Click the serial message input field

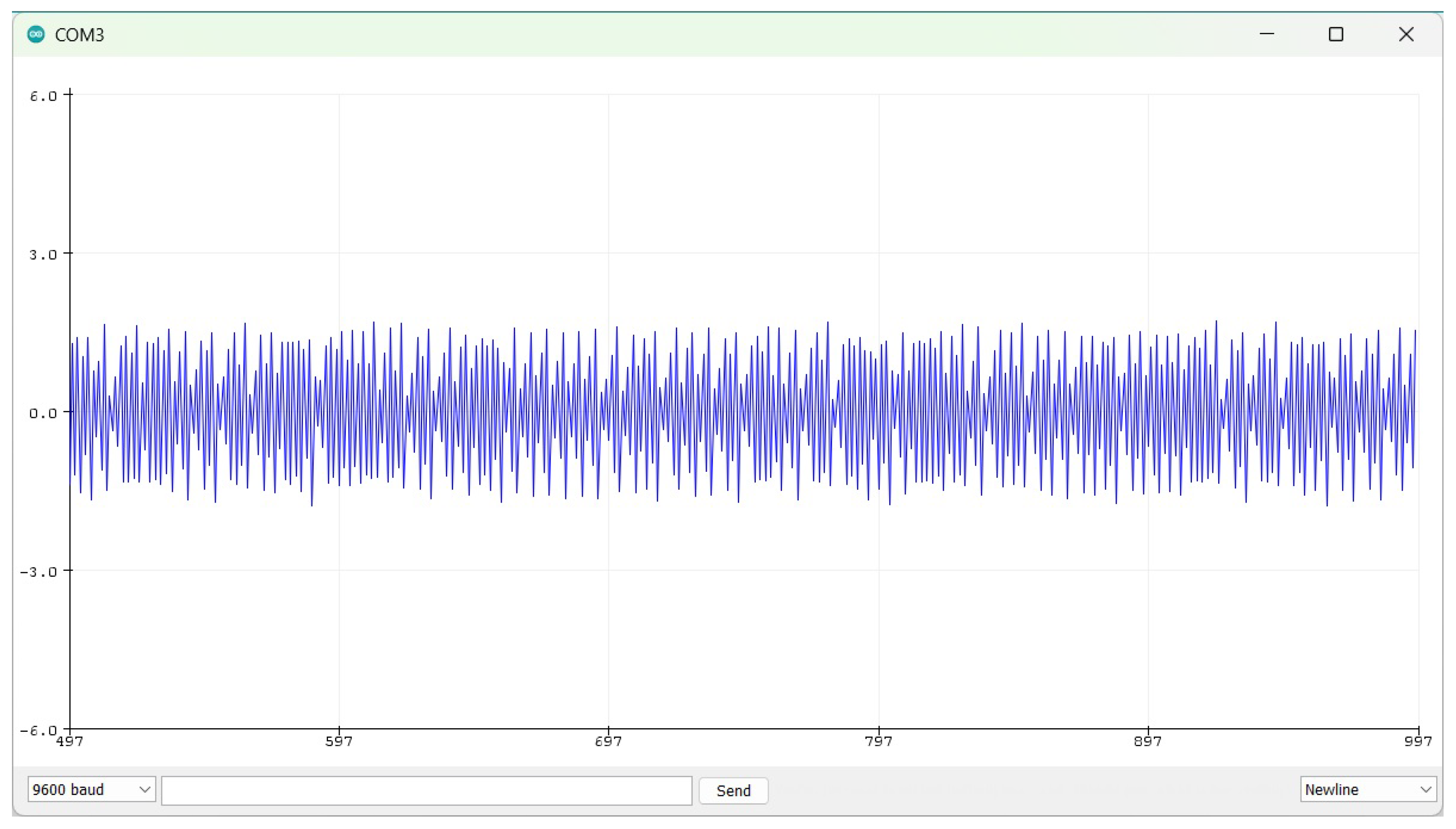coord(426,790)
